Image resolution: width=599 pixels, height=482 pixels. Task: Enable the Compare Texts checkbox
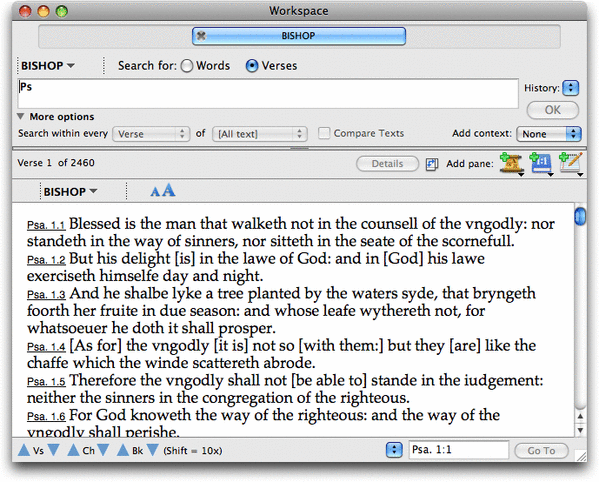click(324, 133)
